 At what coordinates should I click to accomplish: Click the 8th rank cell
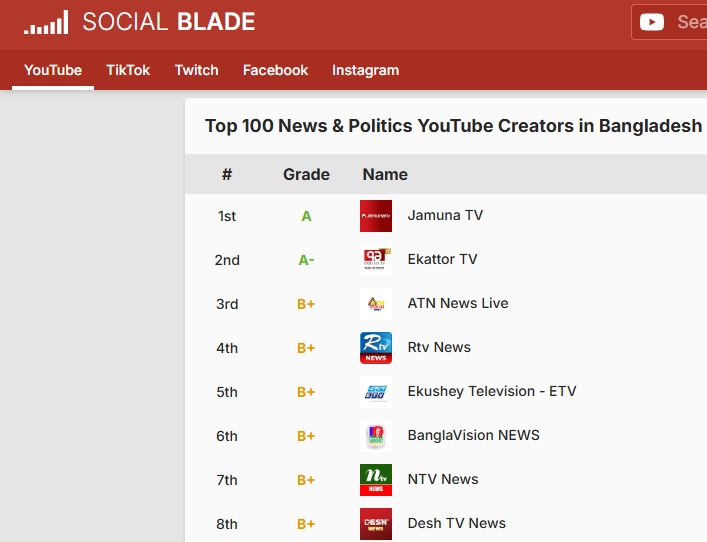point(227,524)
